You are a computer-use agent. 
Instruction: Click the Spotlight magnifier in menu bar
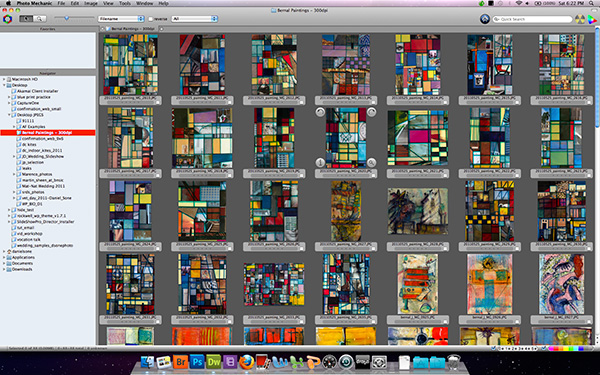(x=592, y=3)
